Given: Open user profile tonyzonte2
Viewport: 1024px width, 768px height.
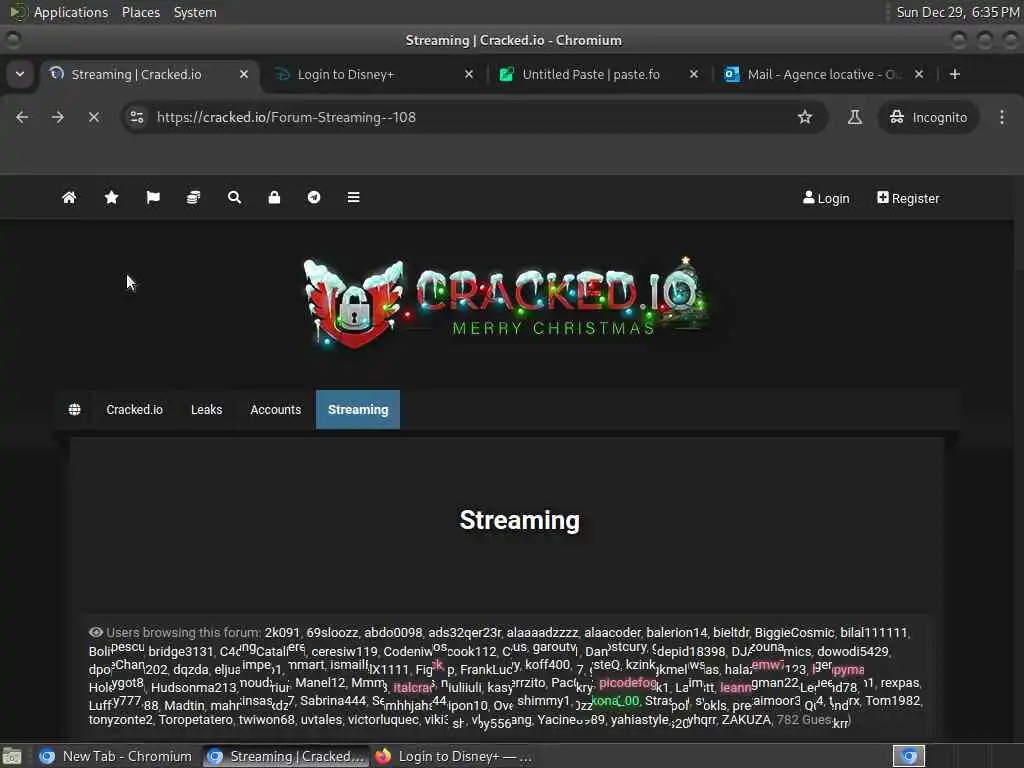Looking at the screenshot, I should [121, 720].
